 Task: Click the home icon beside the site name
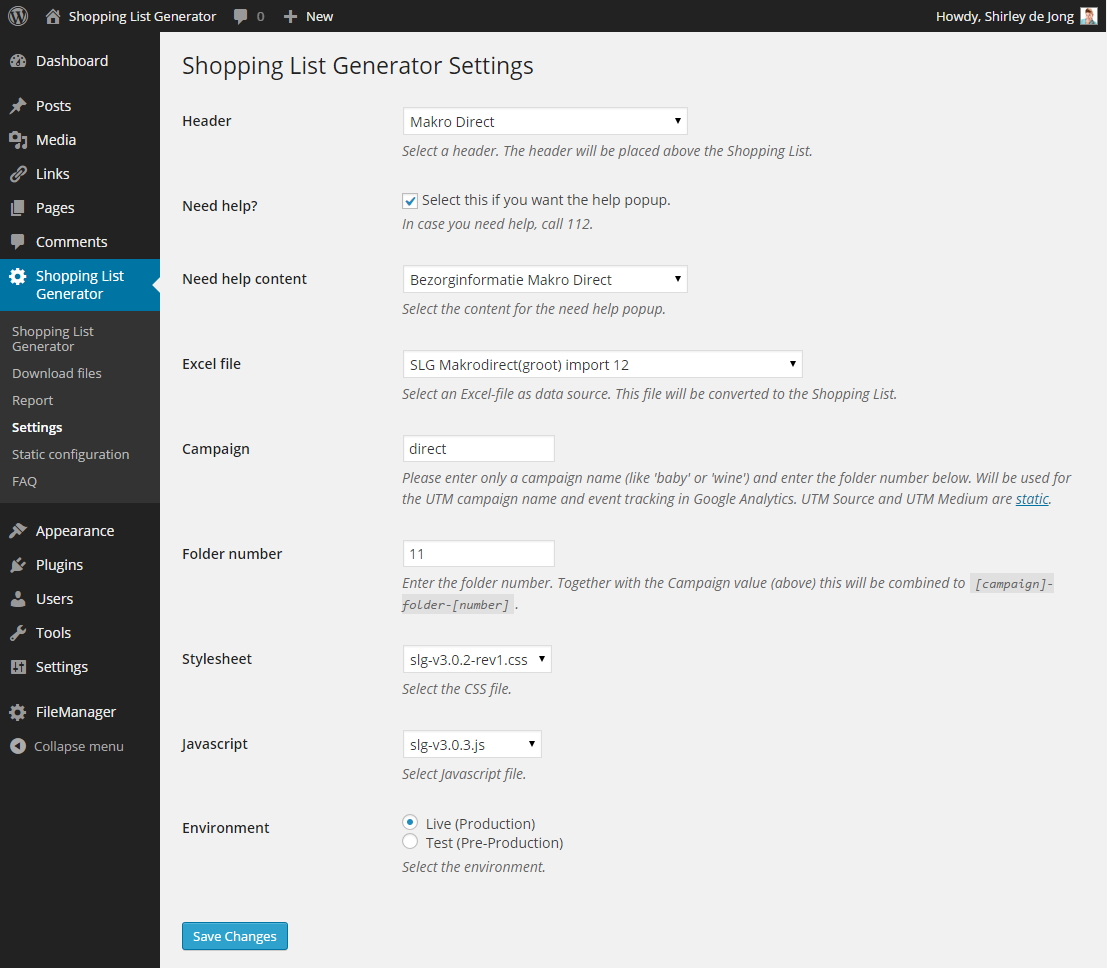tap(53, 16)
